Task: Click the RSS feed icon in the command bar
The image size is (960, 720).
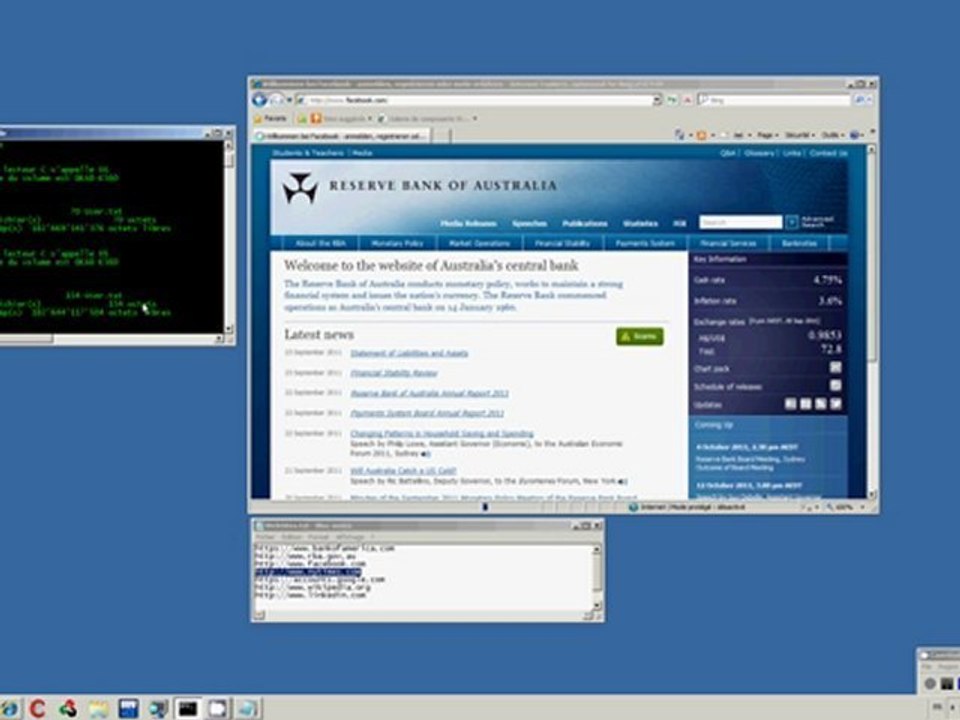Action: [x=702, y=135]
